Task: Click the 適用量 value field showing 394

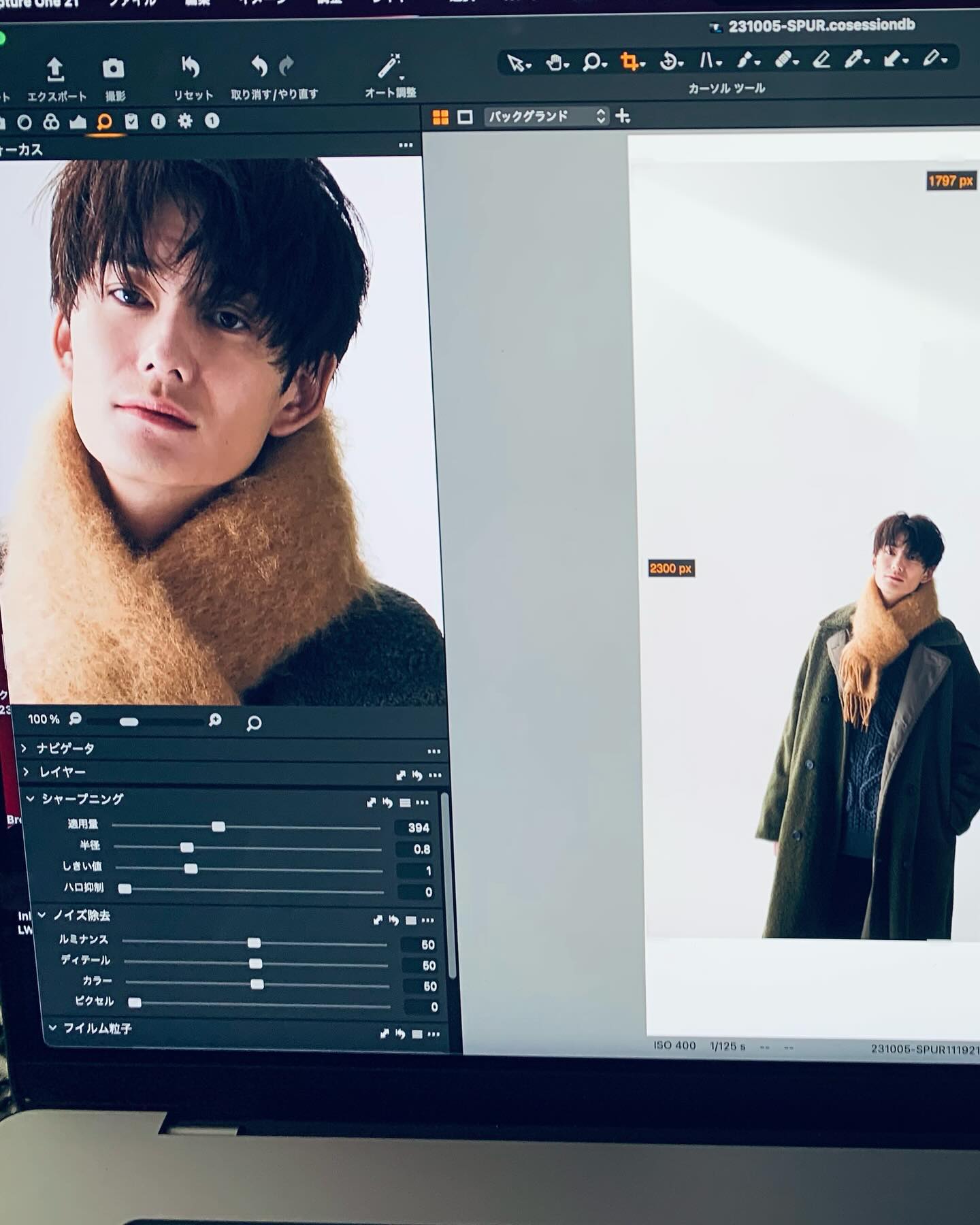Action: click(414, 828)
